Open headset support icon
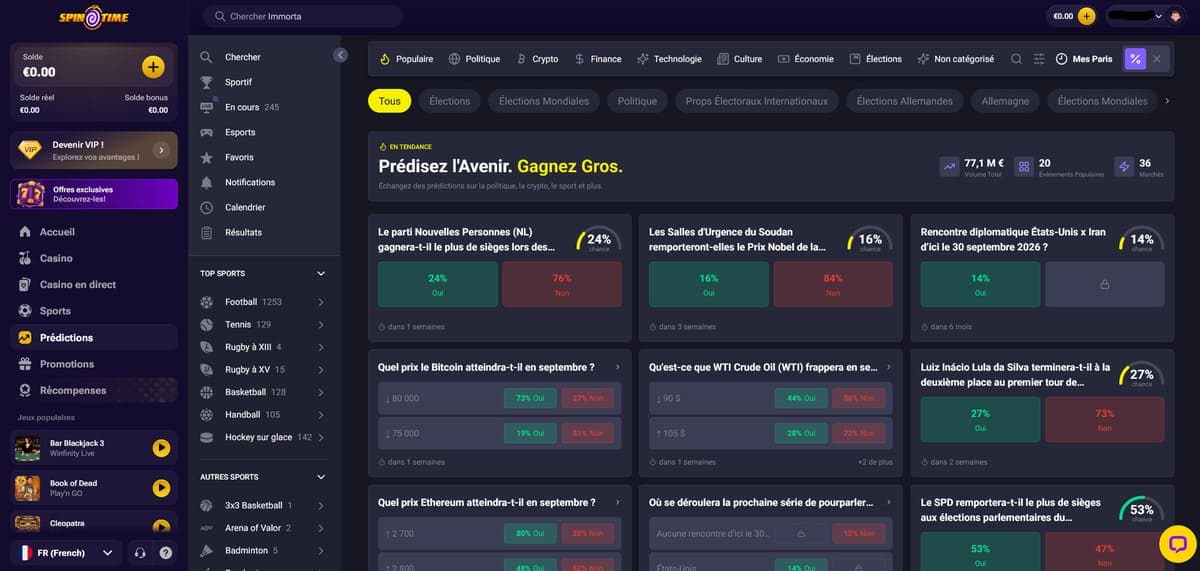 tap(140, 552)
